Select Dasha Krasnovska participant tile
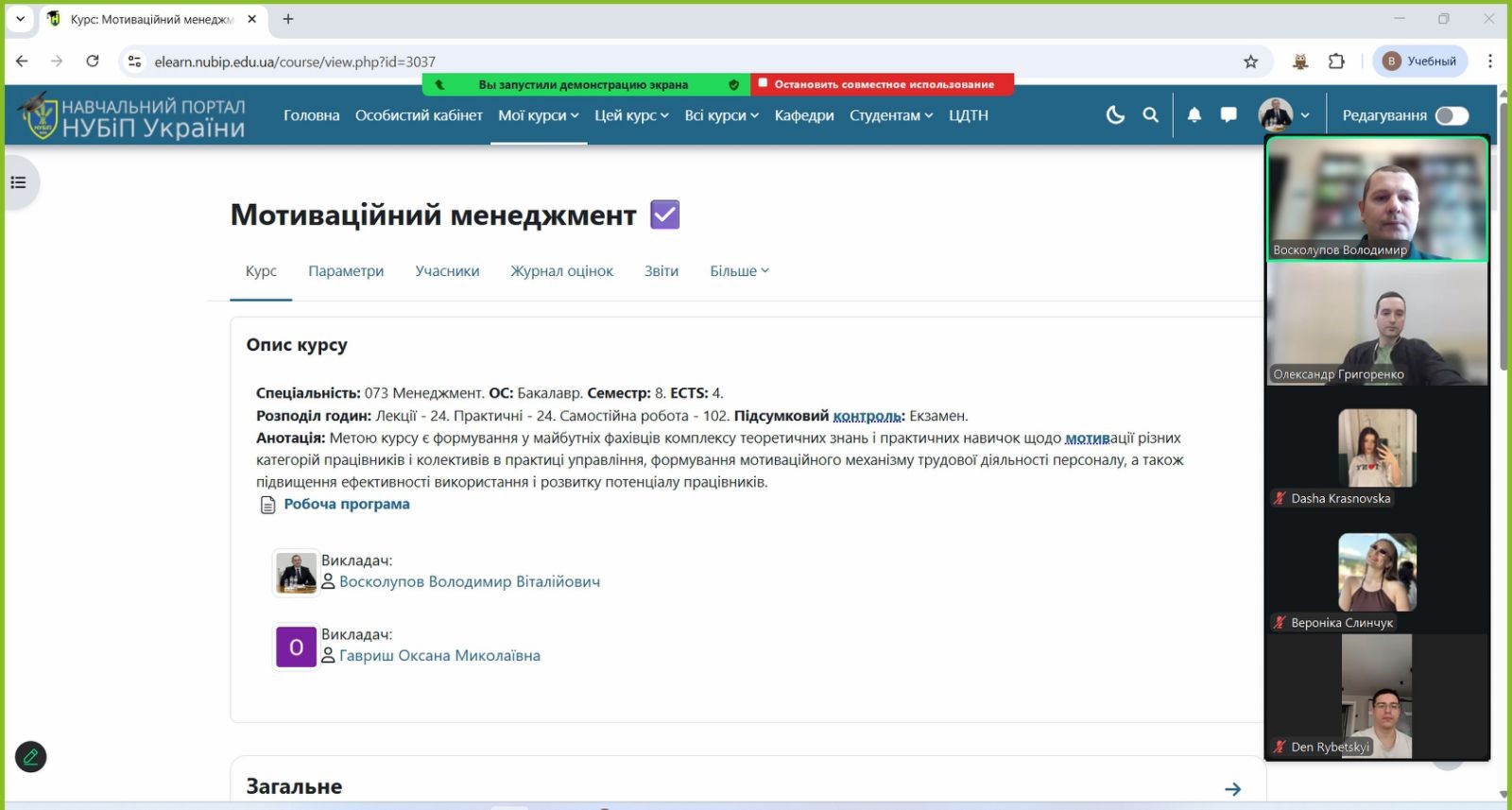 click(1377, 449)
